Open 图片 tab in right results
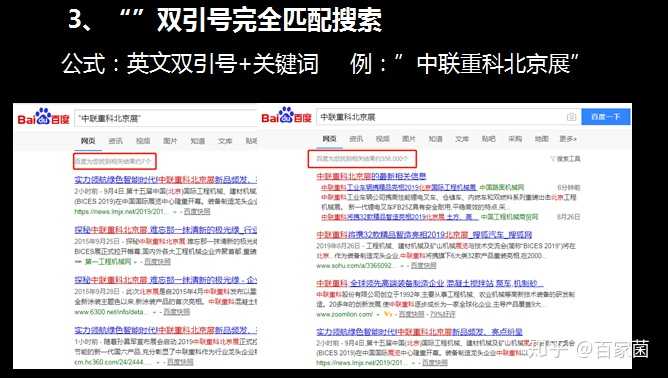 click(409, 139)
